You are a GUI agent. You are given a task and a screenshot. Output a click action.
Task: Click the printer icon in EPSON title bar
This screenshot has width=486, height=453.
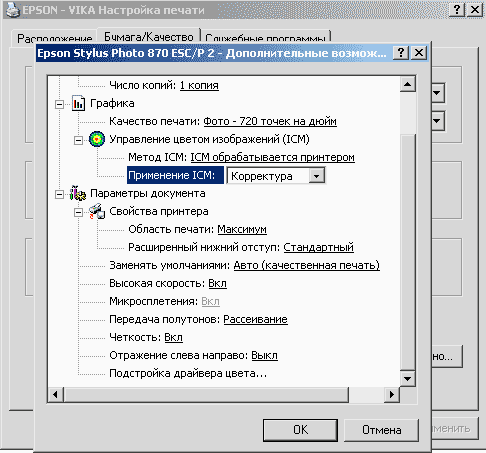click(13, 10)
